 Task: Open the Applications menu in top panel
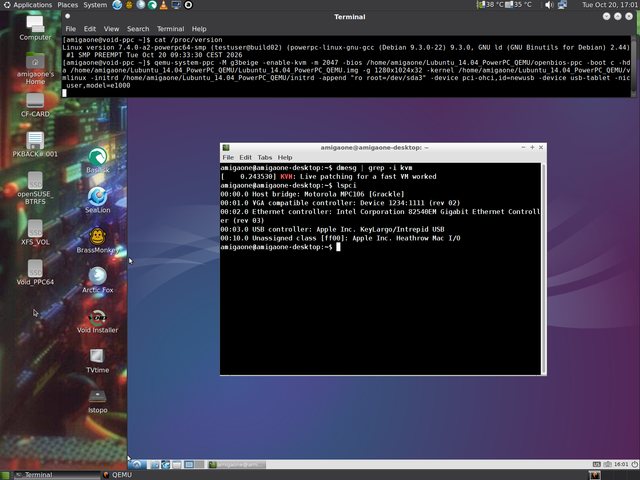coord(28,5)
